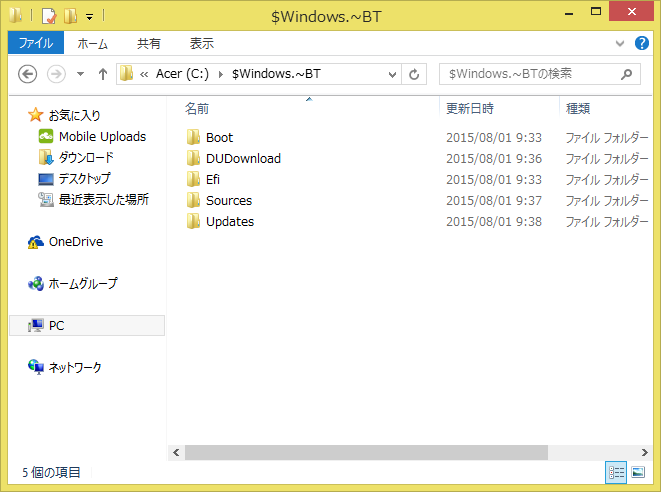
Task: Click date 2015/08/01 9:36 of DUDownload
Action: [494, 159]
